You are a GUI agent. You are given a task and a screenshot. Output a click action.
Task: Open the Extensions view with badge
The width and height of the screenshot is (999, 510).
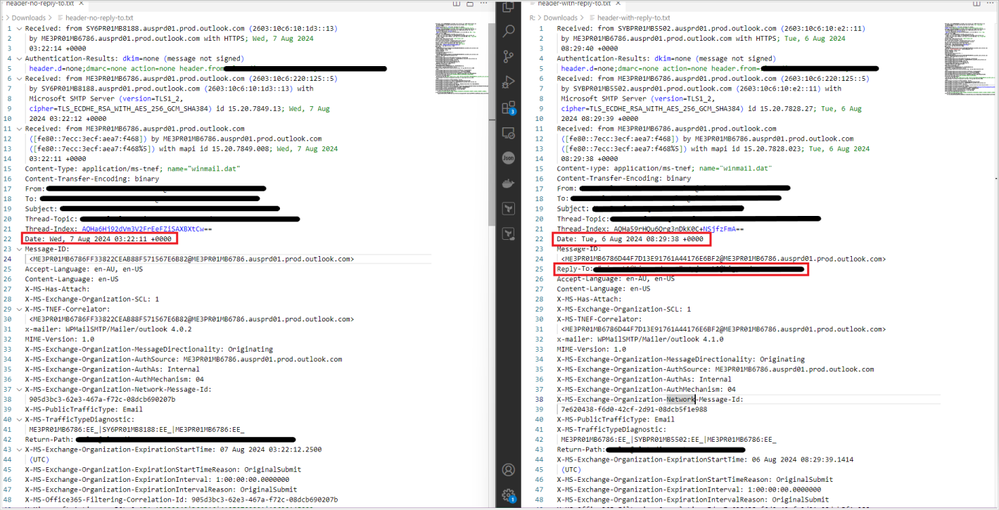pyautogui.click(x=508, y=107)
